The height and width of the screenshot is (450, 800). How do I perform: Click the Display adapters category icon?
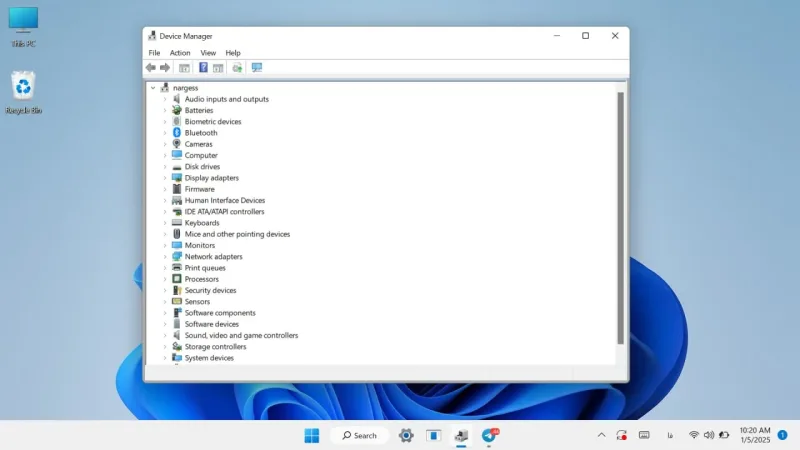[x=177, y=178]
